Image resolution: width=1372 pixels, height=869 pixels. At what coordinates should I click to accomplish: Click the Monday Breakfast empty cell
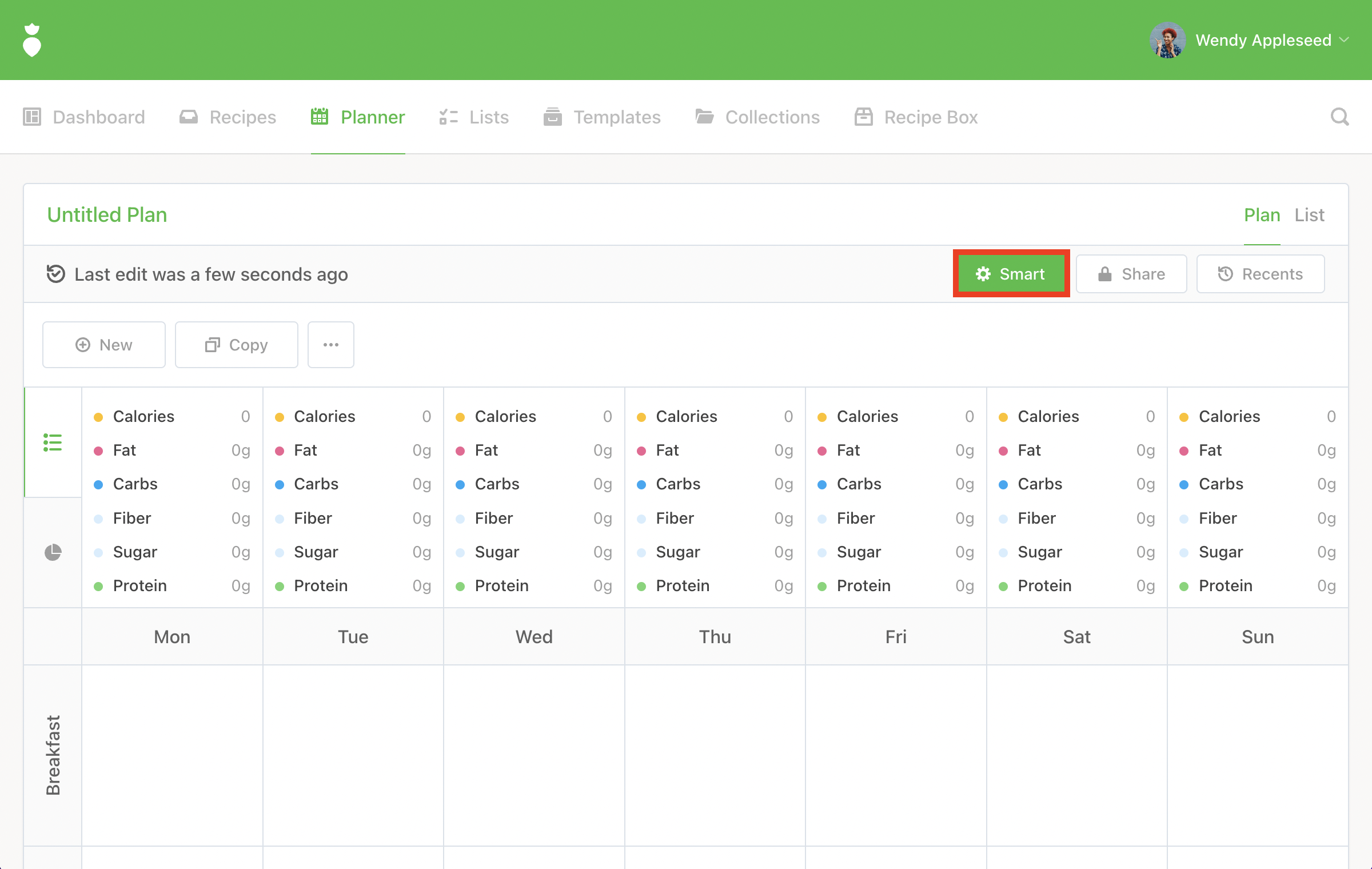click(x=172, y=755)
